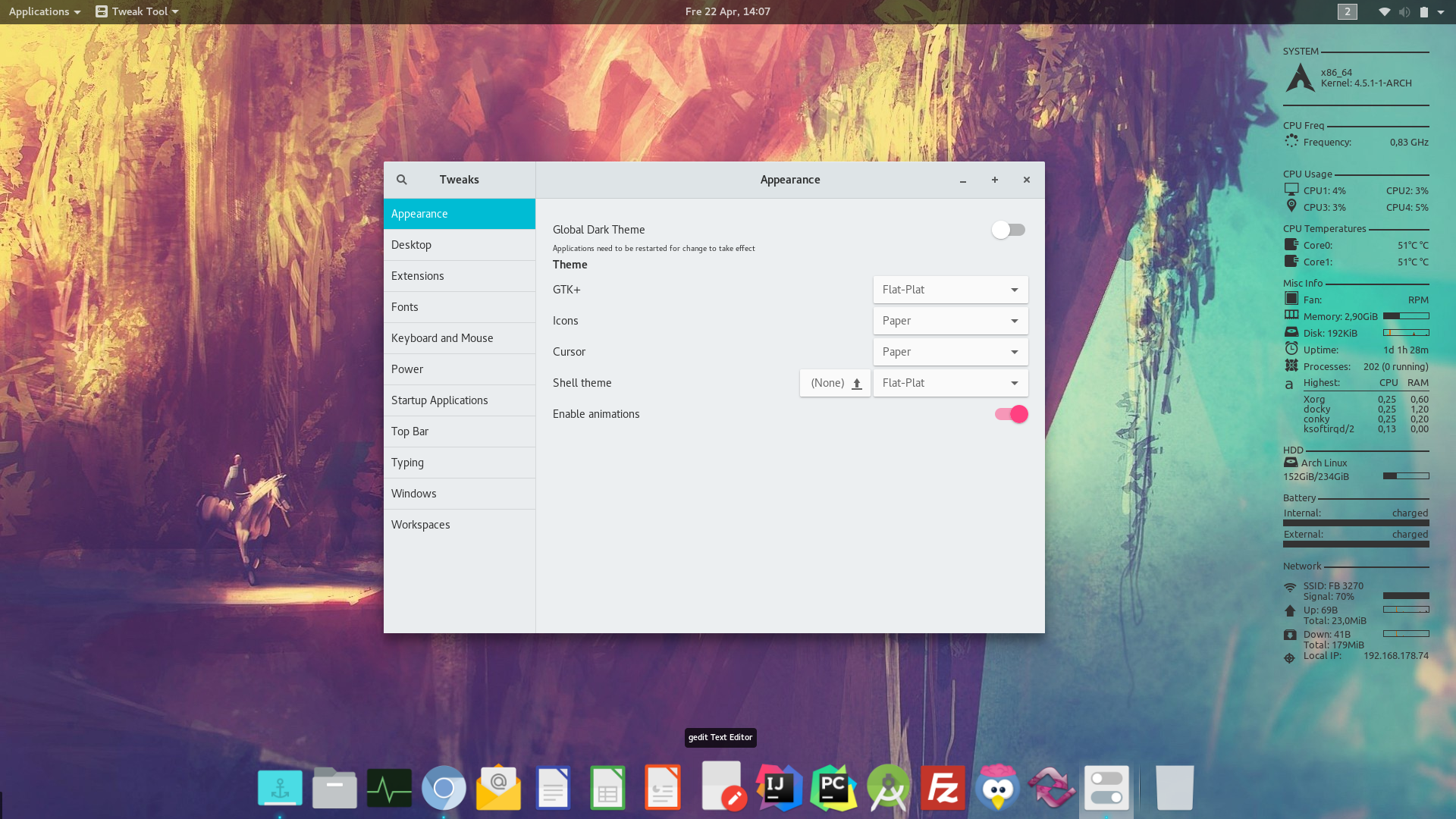Open Chromium browser in the dock
The height and width of the screenshot is (819, 1456).
tap(444, 788)
